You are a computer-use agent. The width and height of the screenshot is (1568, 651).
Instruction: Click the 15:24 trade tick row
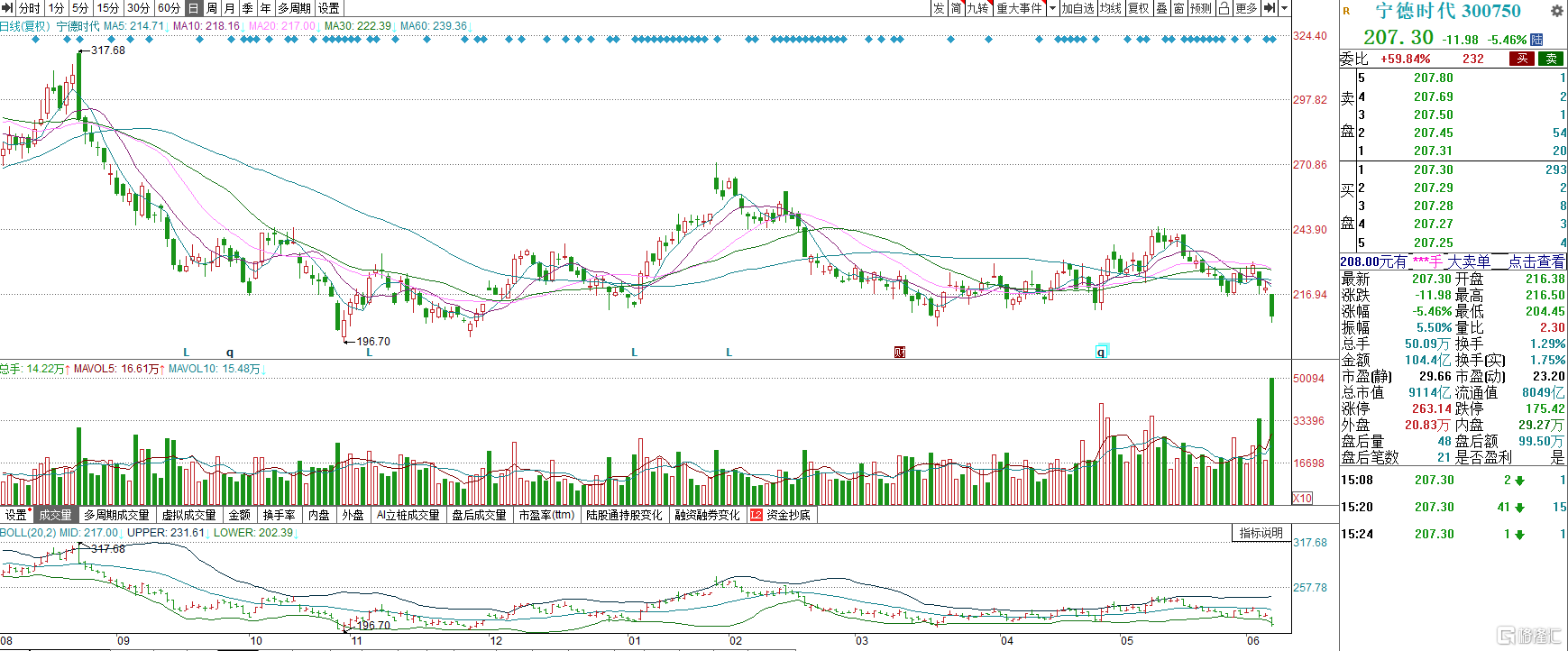click(1453, 534)
